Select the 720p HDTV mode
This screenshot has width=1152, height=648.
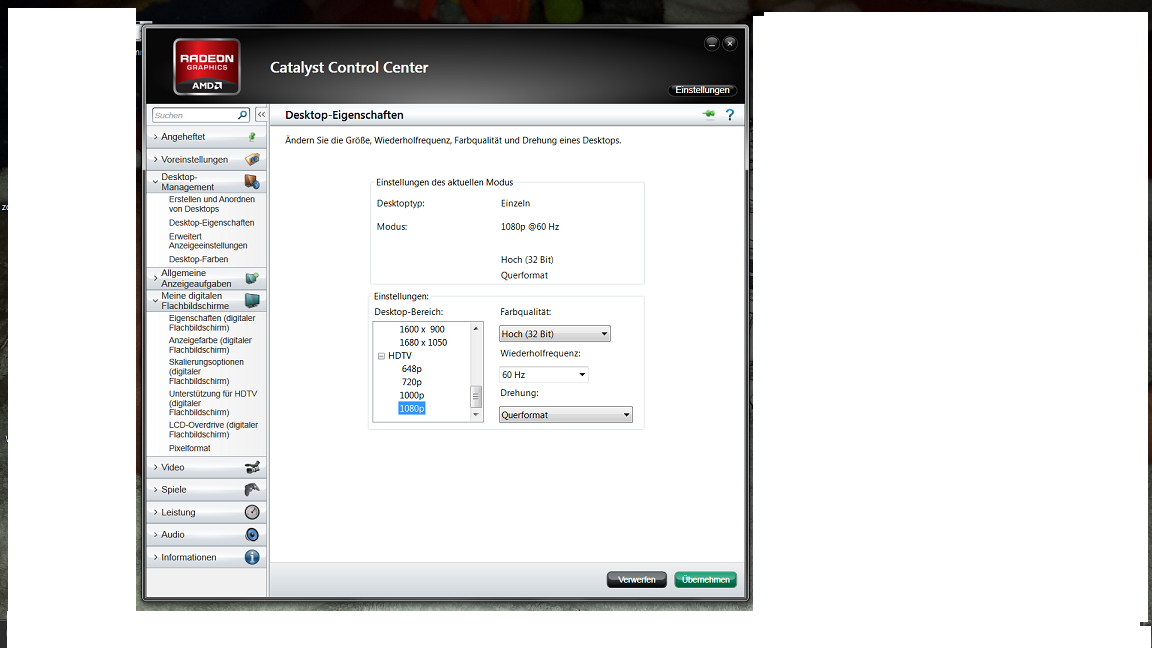click(411, 382)
